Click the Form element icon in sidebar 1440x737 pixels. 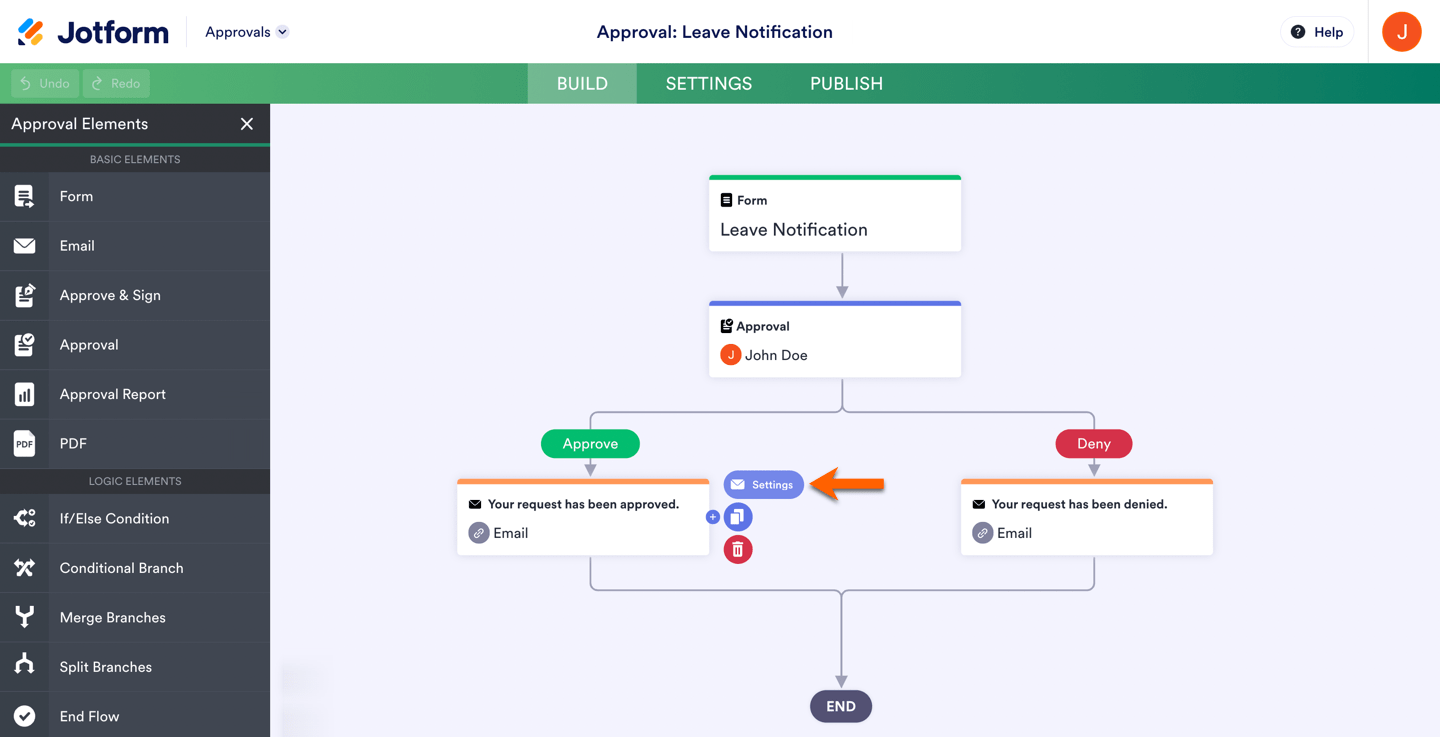pos(25,197)
